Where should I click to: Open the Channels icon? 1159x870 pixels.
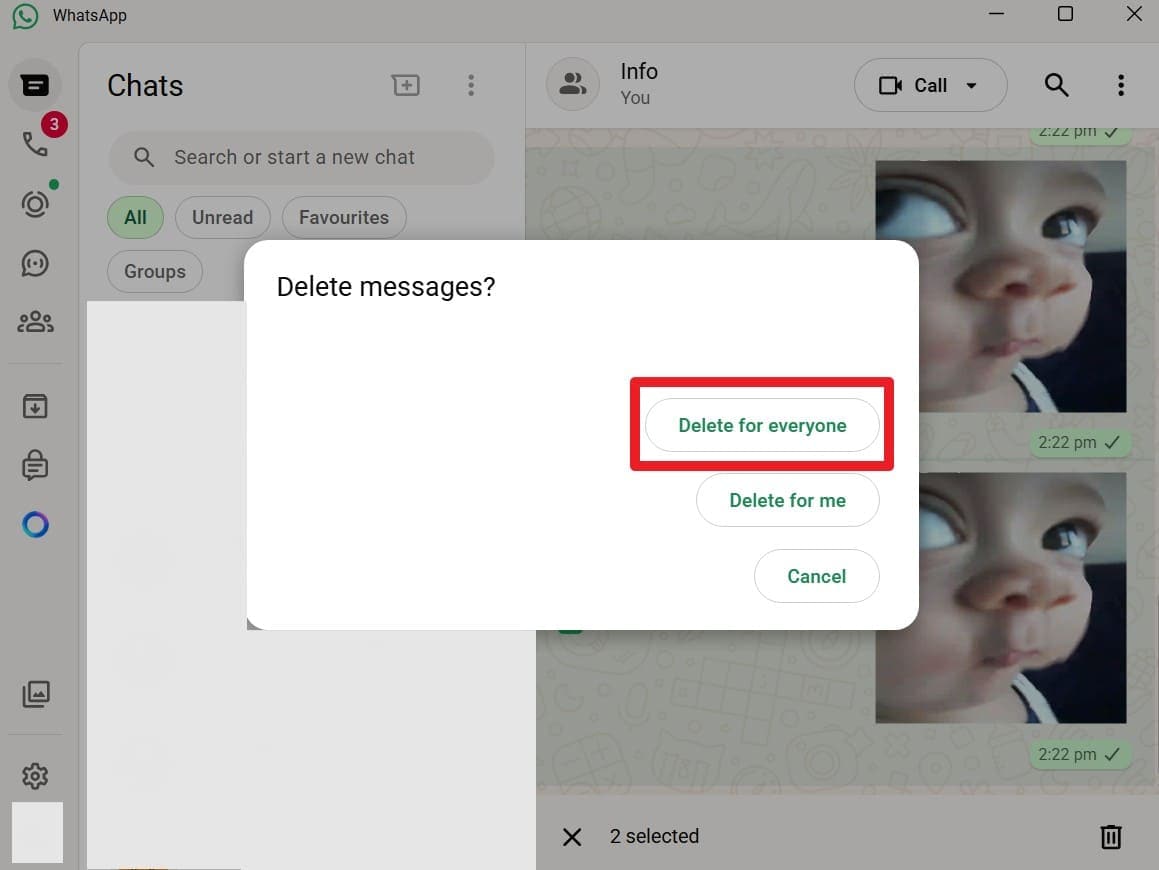(35, 263)
